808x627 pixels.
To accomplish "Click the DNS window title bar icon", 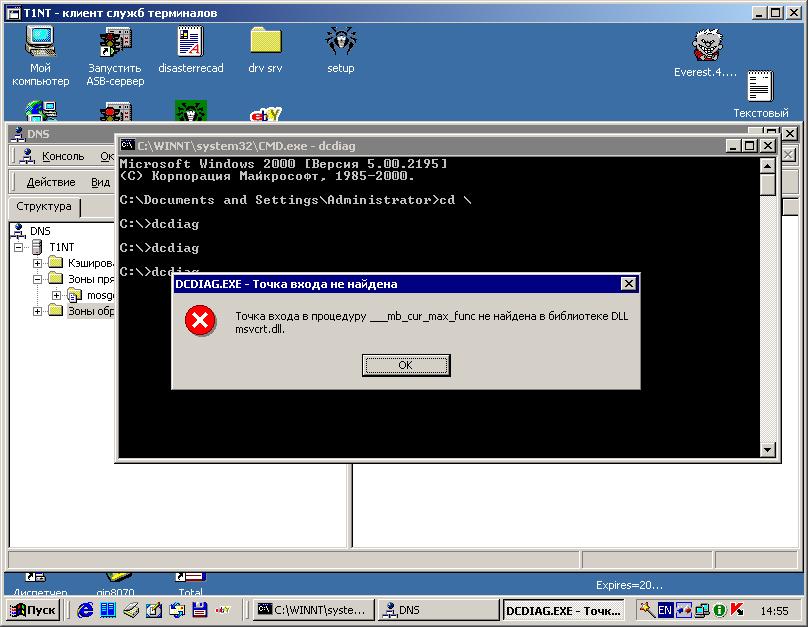I will click(18, 134).
